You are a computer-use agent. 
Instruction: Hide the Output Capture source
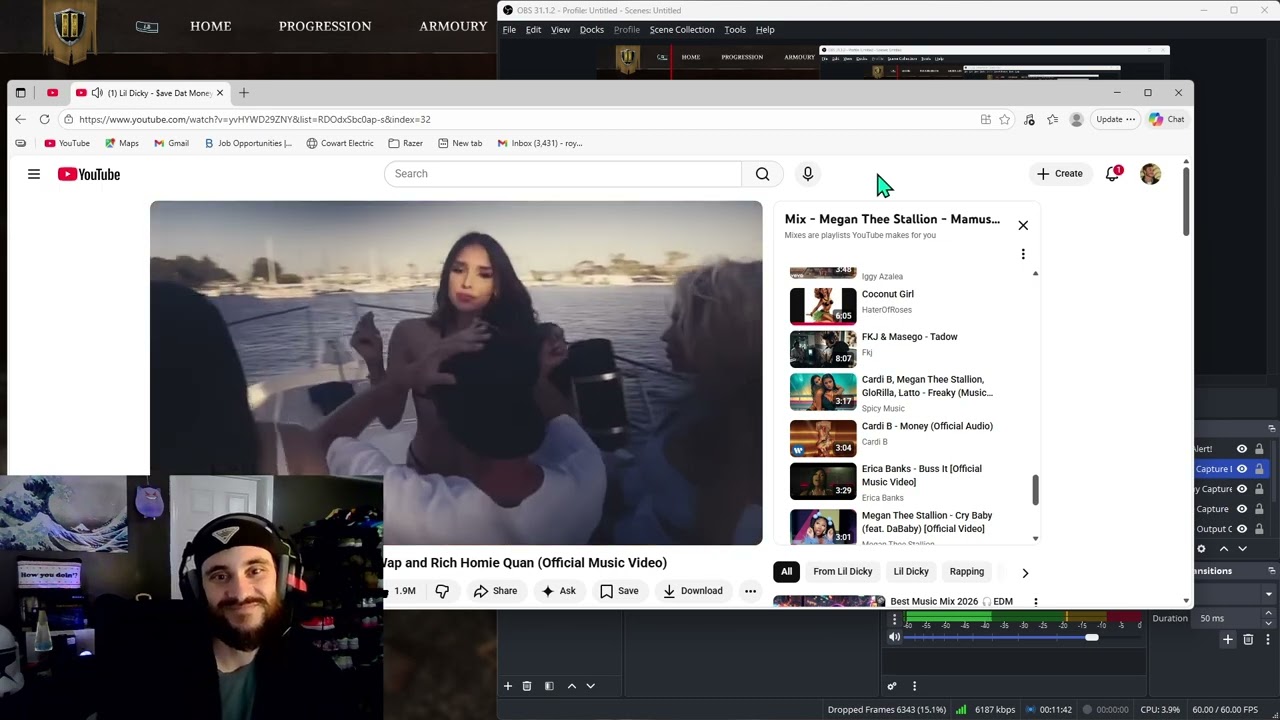pos(1242,529)
